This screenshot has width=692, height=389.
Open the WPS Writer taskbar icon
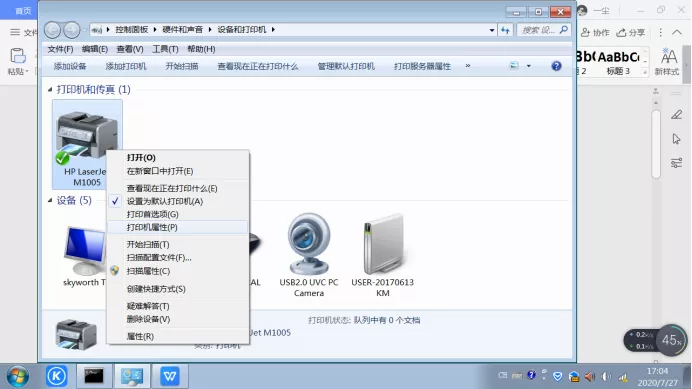[170, 376]
